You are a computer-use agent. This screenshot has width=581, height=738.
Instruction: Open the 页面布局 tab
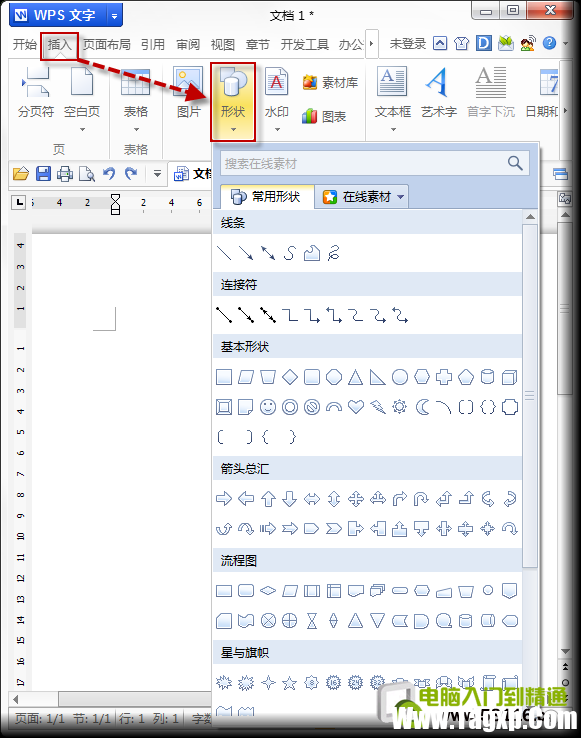pos(107,45)
